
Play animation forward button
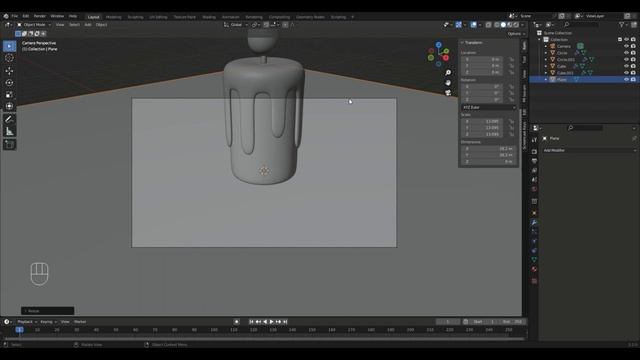(x=271, y=322)
